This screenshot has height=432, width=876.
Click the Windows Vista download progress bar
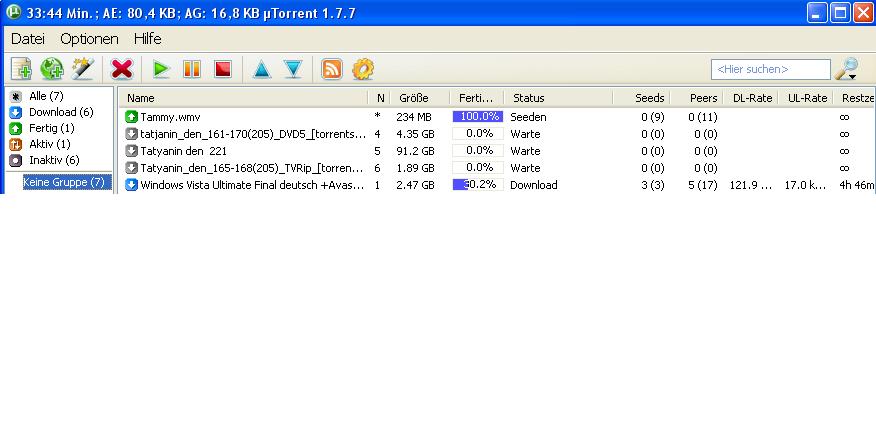[x=478, y=184]
